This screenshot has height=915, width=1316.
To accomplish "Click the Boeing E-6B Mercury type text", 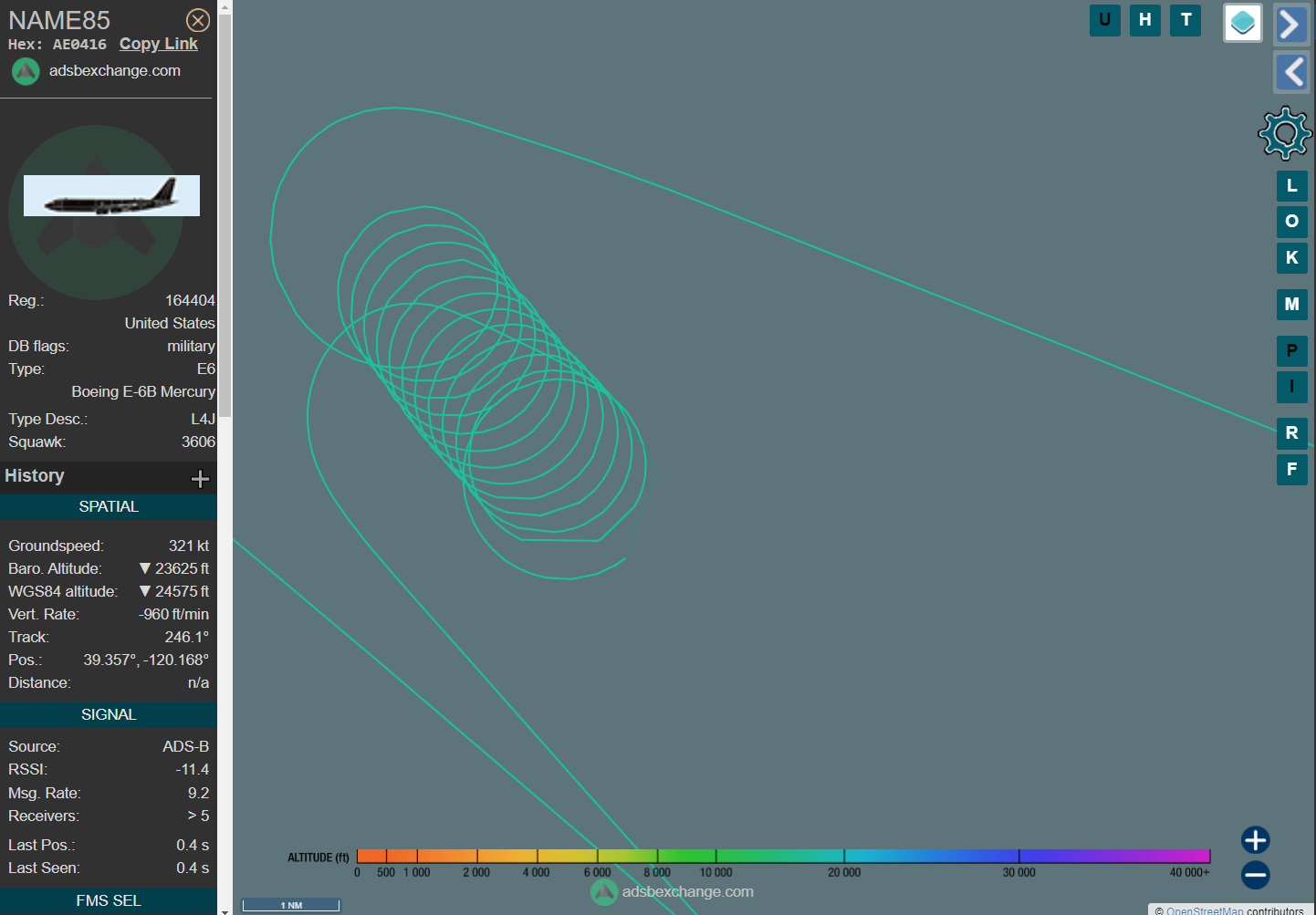I will click(x=143, y=391).
